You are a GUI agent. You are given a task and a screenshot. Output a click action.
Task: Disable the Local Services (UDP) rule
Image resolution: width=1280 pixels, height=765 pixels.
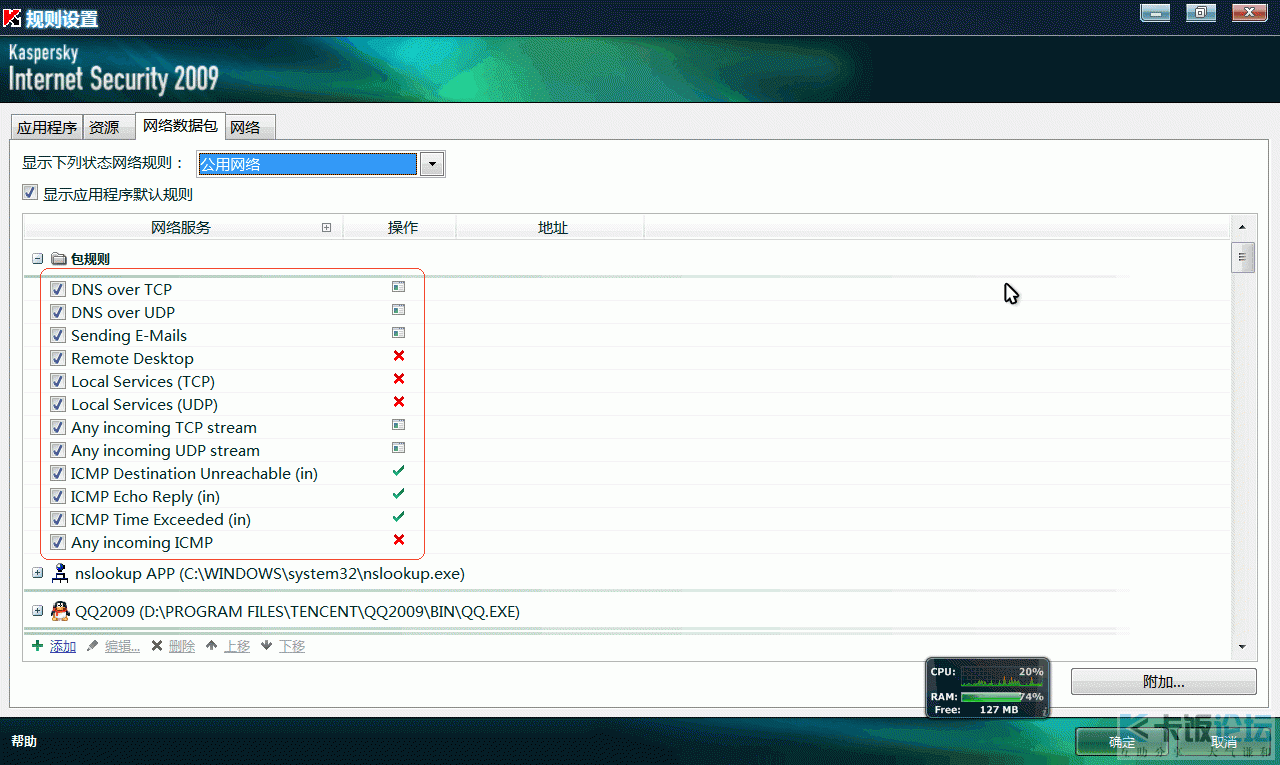tap(58, 404)
